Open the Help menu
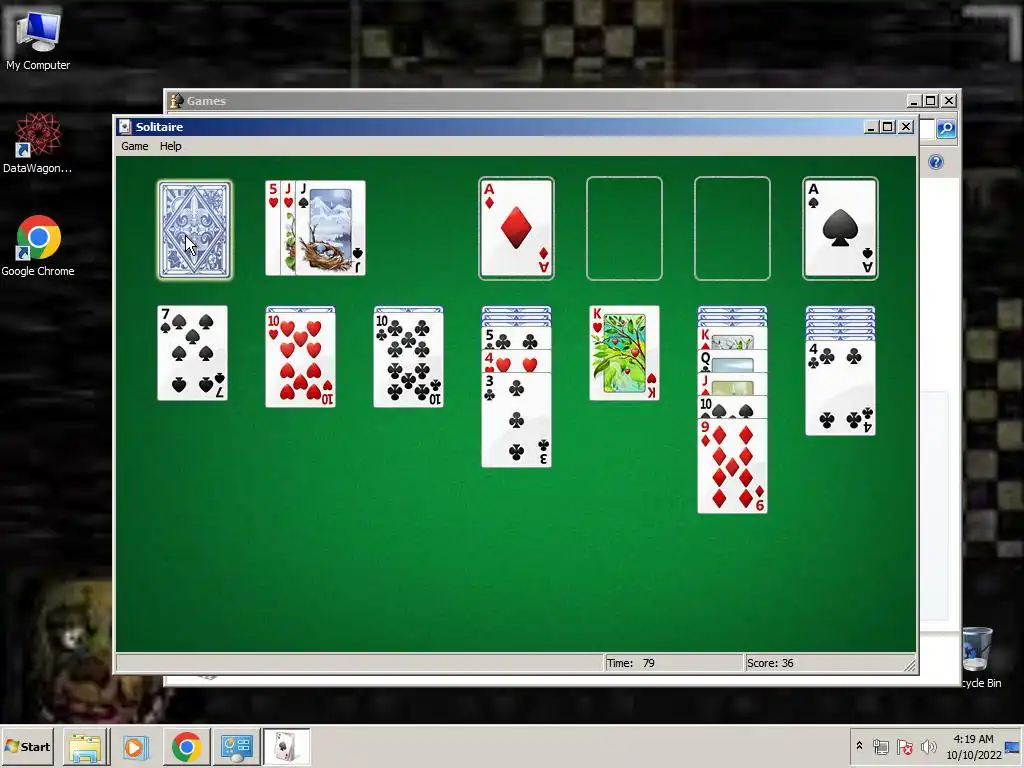The width and height of the screenshot is (1024, 768). [170, 146]
